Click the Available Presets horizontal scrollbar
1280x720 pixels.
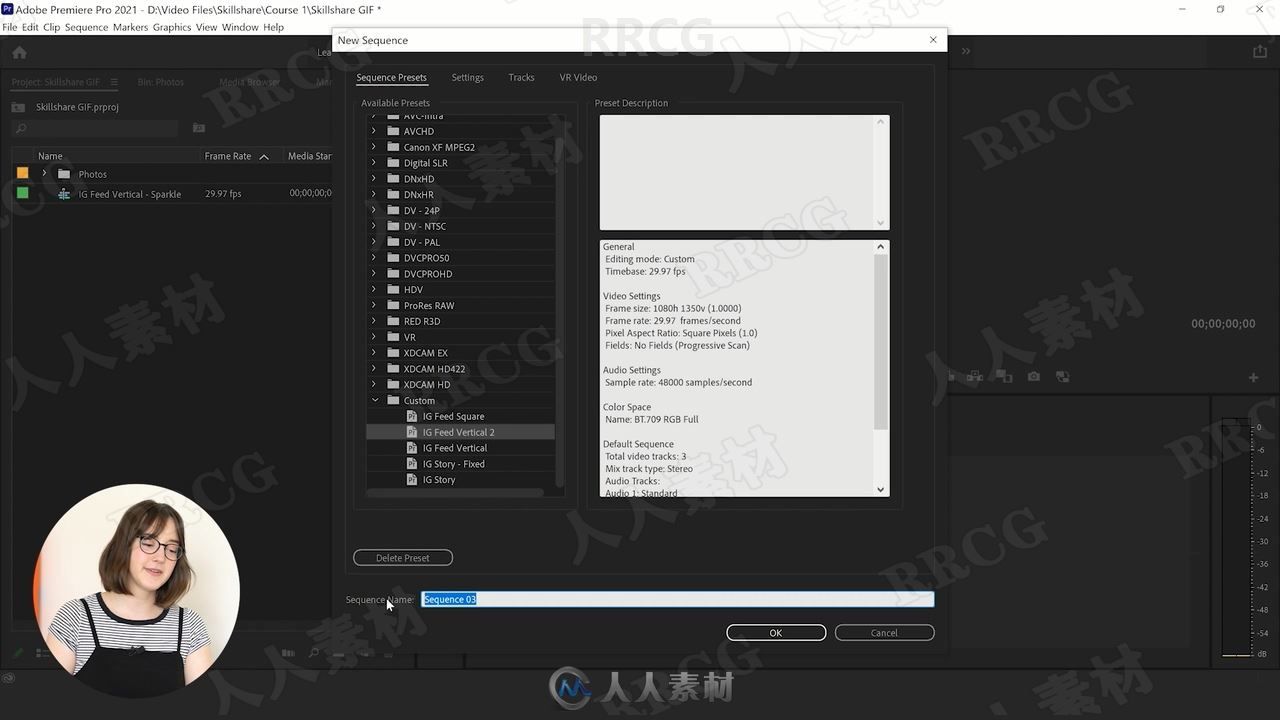coord(455,493)
